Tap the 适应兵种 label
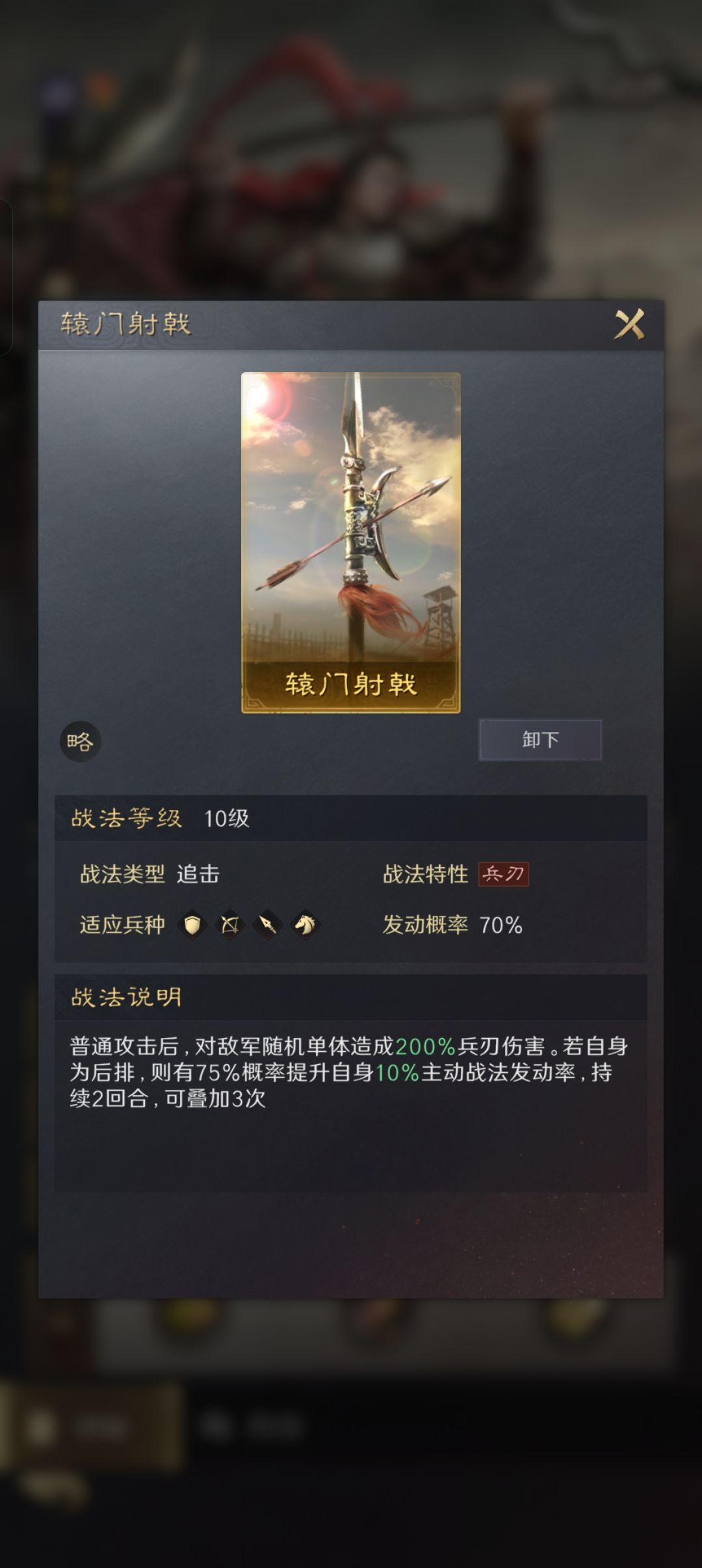 (123, 925)
